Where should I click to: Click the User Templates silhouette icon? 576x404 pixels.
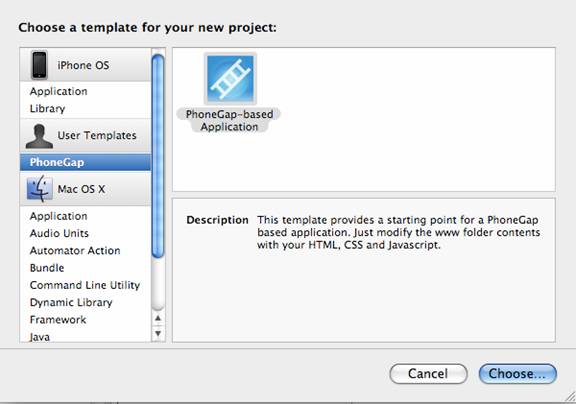[39, 136]
